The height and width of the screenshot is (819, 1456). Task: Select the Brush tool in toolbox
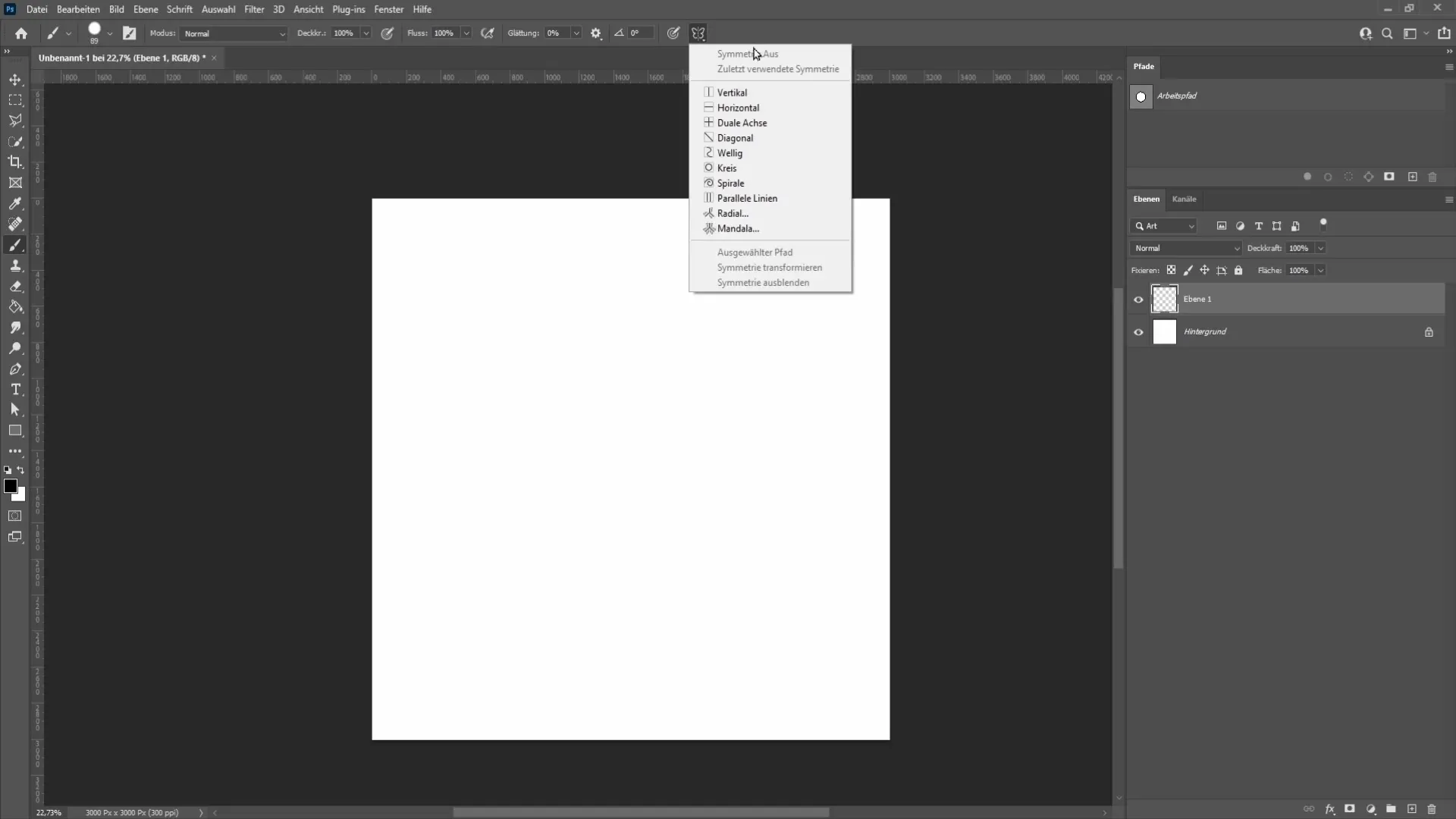15,245
